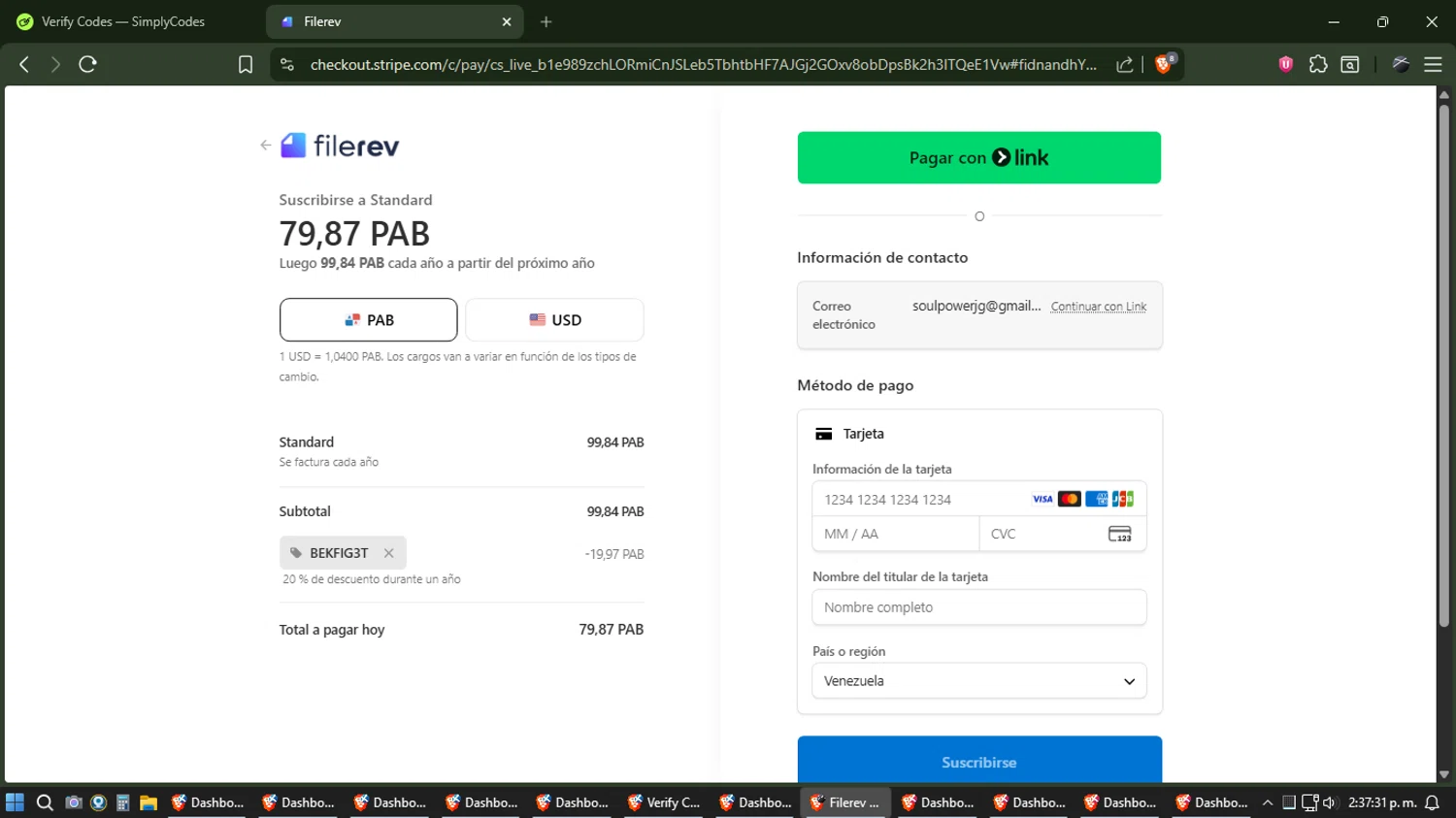Activate the Filerev taskbar window button
This screenshot has height=818, width=1456.
[846, 802]
